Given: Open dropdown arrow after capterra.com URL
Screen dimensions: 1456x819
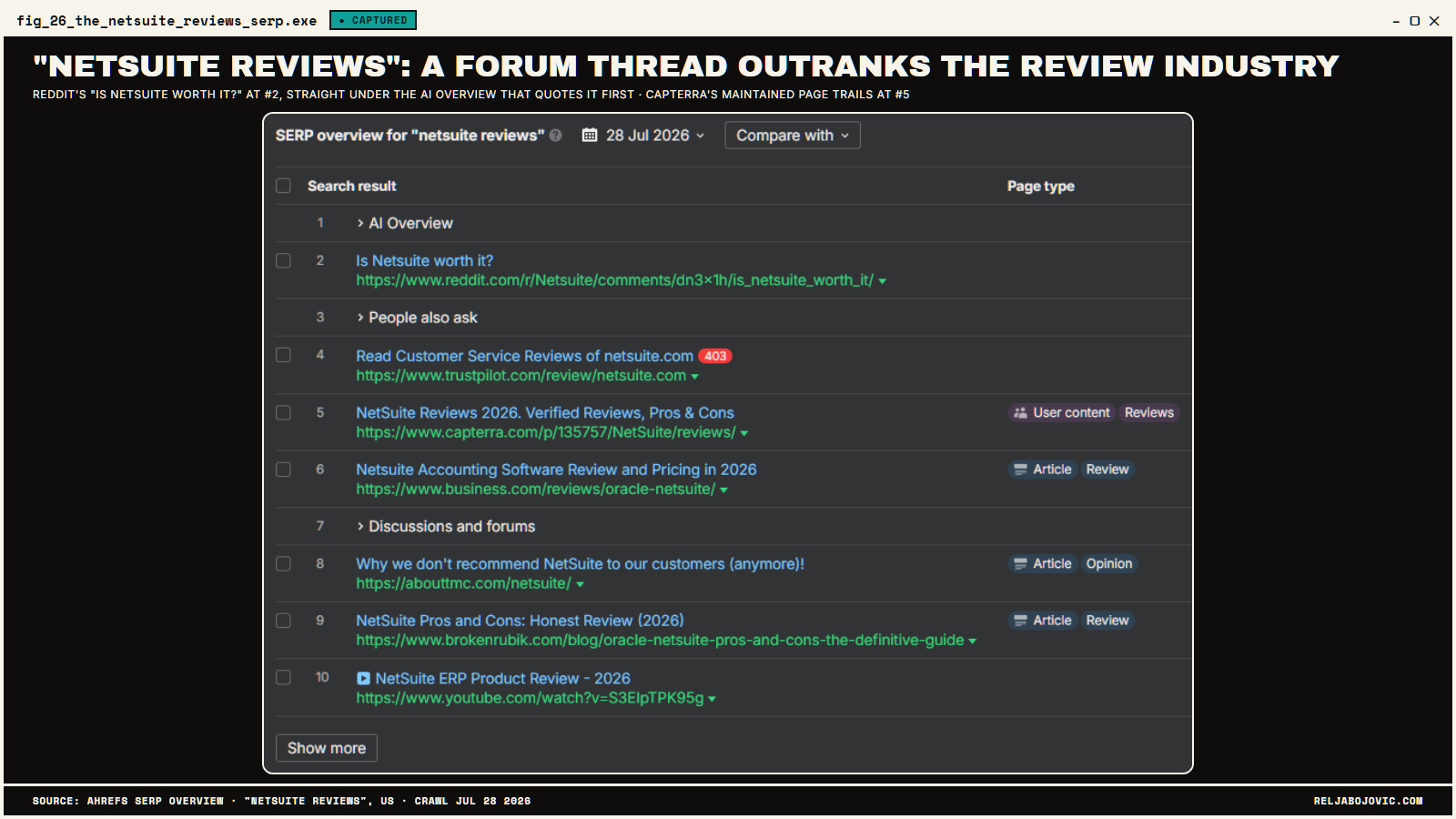Looking at the screenshot, I should pos(744,433).
